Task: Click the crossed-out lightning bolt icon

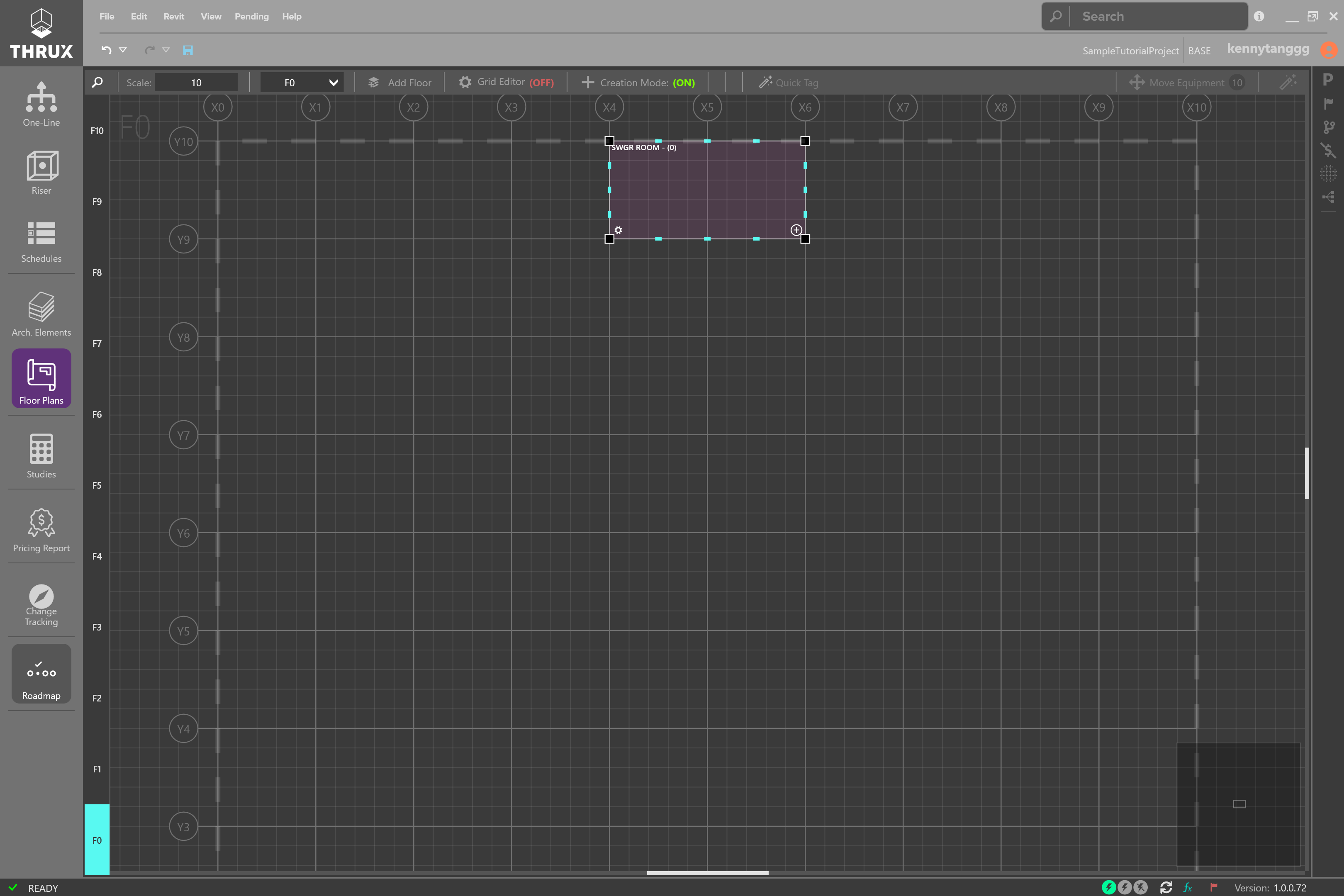Action: [1141, 887]
